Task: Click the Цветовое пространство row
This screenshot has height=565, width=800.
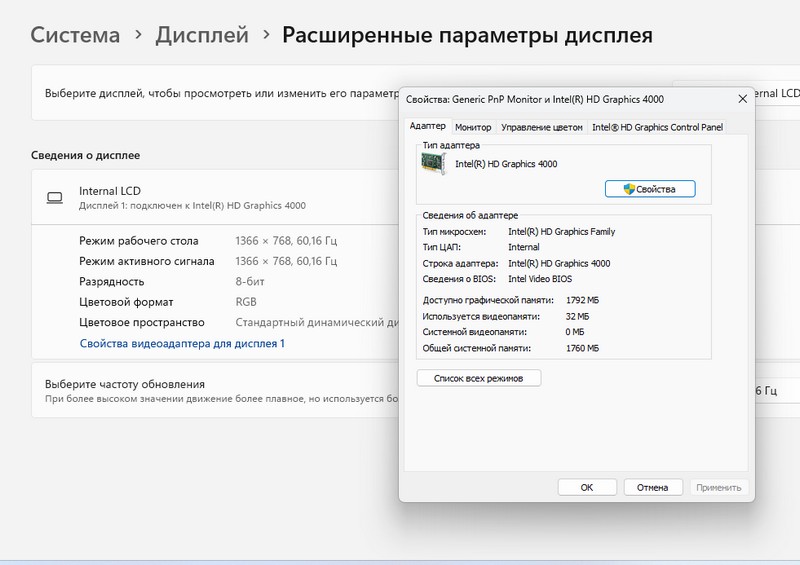Action: pyautogui.click(x=141, y=322)
